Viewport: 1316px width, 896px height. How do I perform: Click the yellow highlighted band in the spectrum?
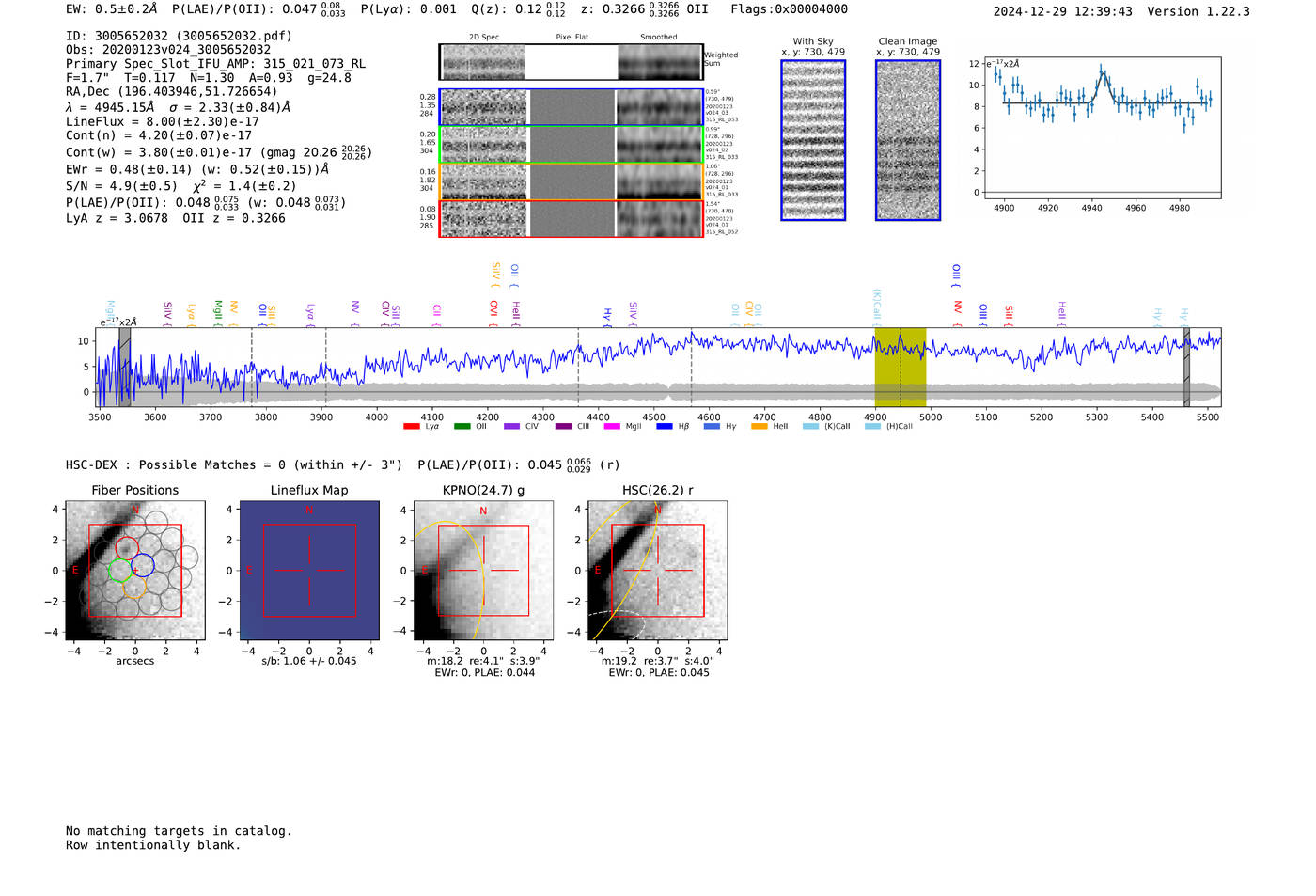(x=900, y=367)
